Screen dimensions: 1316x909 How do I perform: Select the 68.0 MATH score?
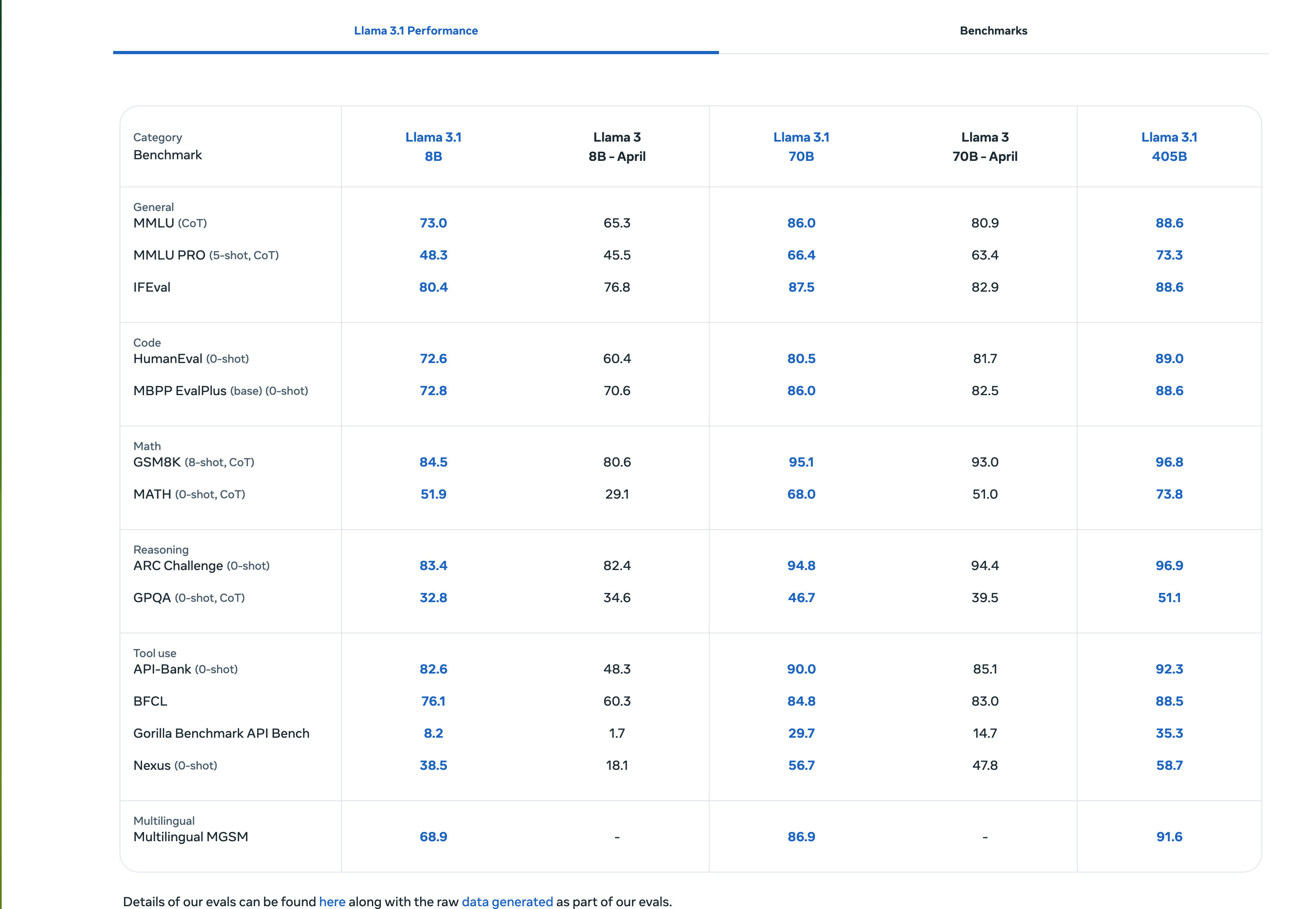click(x=801, y=494)
